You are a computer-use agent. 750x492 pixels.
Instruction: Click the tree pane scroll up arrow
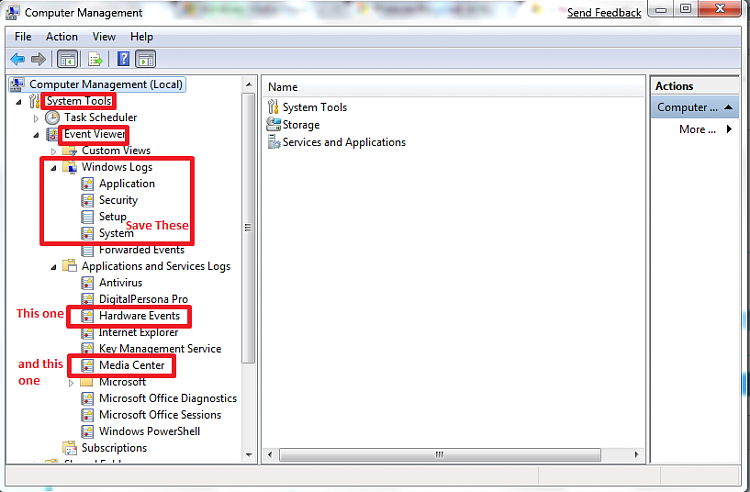pyautogui.click(x=249, y=85)
